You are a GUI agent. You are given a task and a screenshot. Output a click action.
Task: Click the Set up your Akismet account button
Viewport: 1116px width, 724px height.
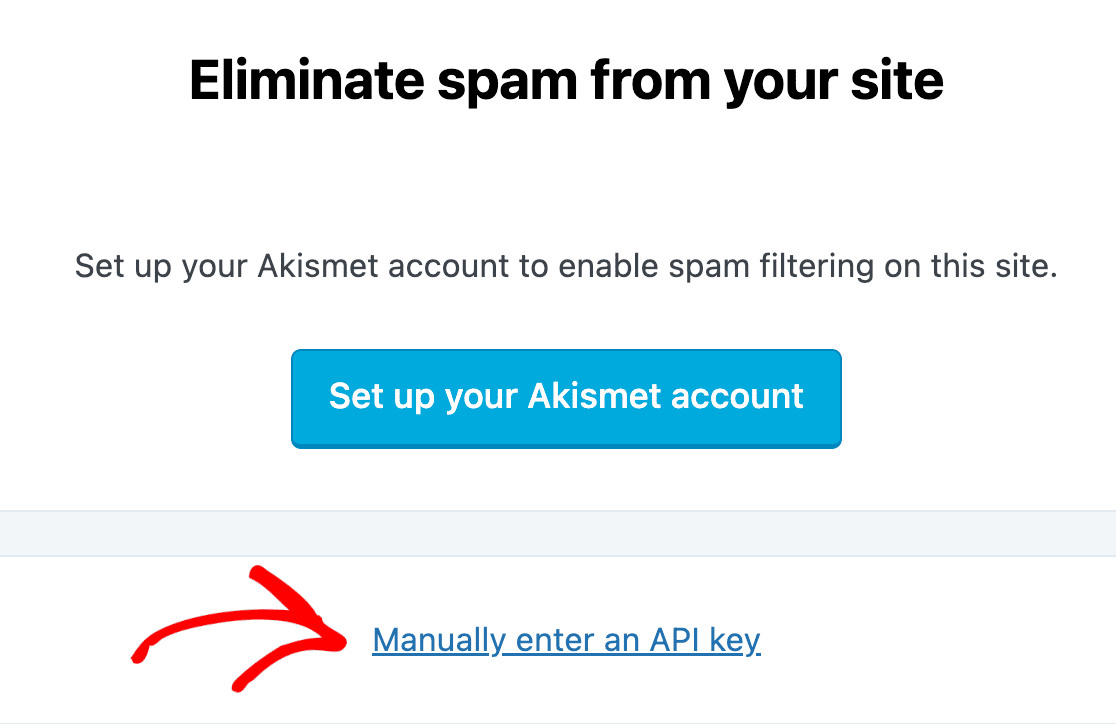(566, 397)
